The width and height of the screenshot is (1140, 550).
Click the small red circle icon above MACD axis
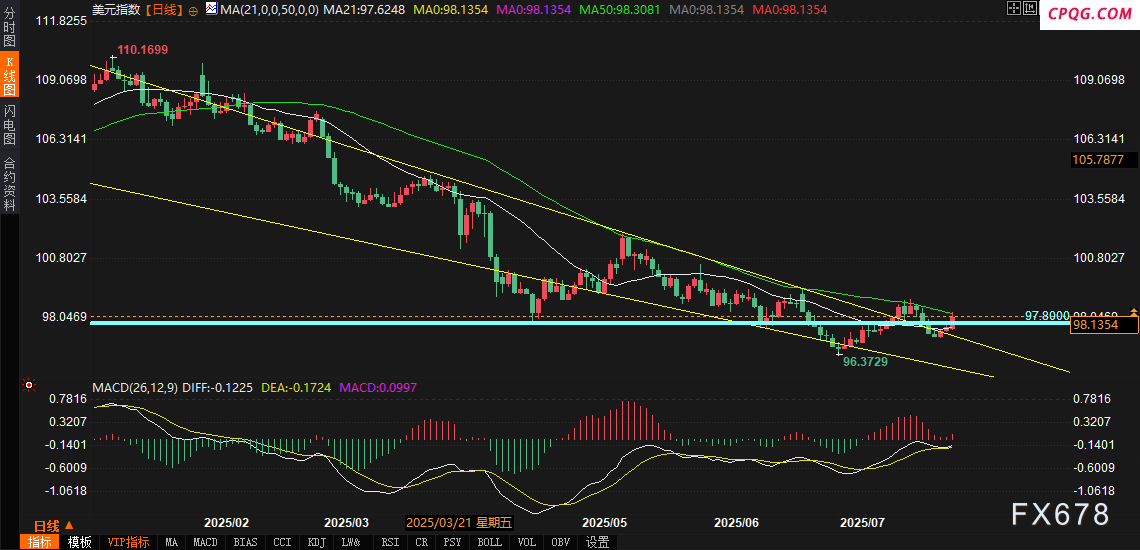tap(29, 385)
